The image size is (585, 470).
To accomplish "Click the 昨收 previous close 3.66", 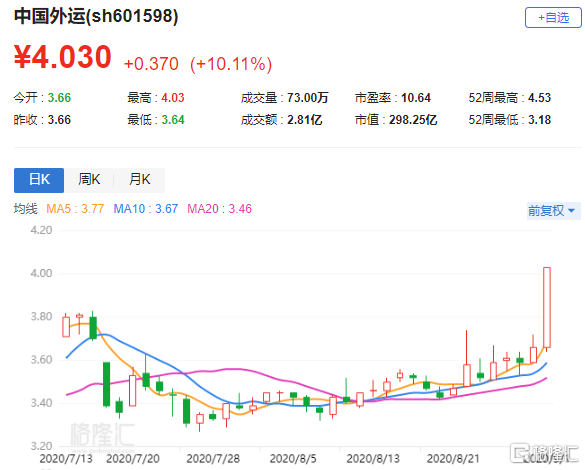I will coord(59,120).
